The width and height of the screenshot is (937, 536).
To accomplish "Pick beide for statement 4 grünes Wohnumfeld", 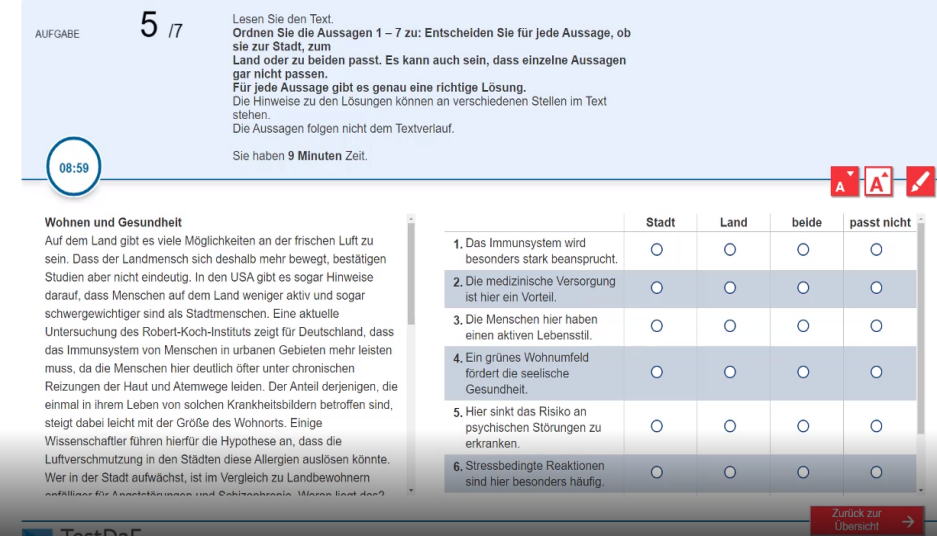I will pos(803,372).
